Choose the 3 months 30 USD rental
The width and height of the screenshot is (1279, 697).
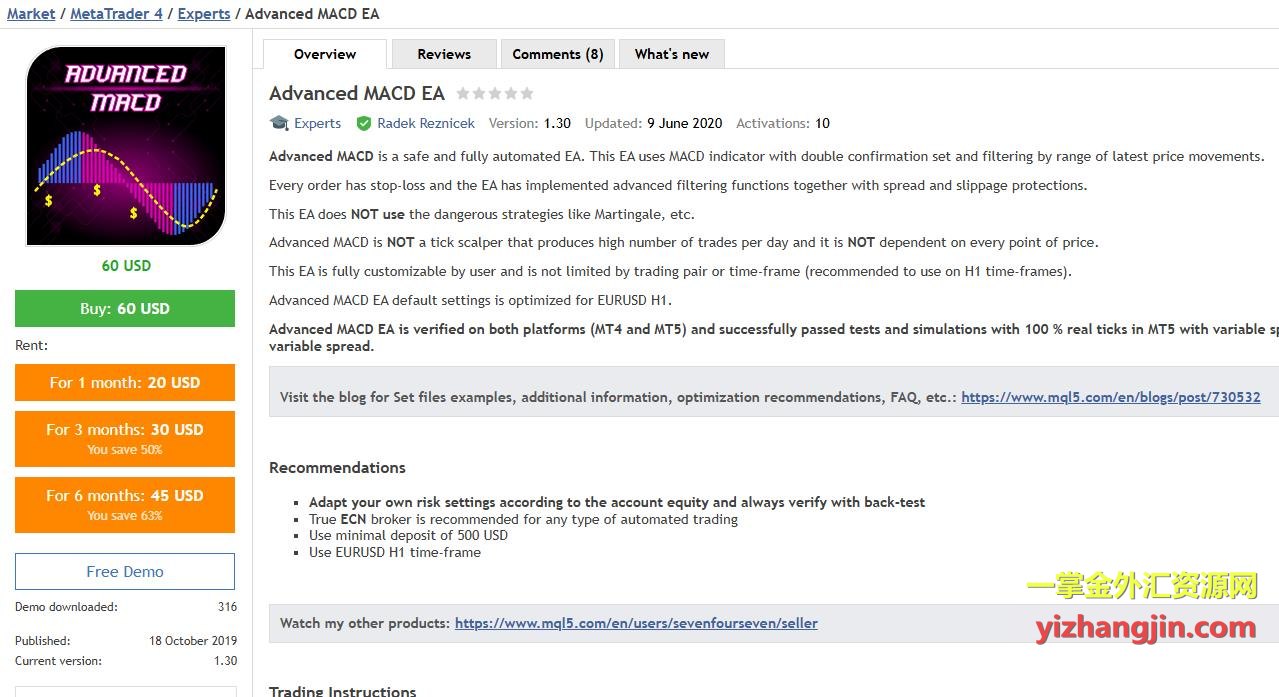[x=125, y=438]
